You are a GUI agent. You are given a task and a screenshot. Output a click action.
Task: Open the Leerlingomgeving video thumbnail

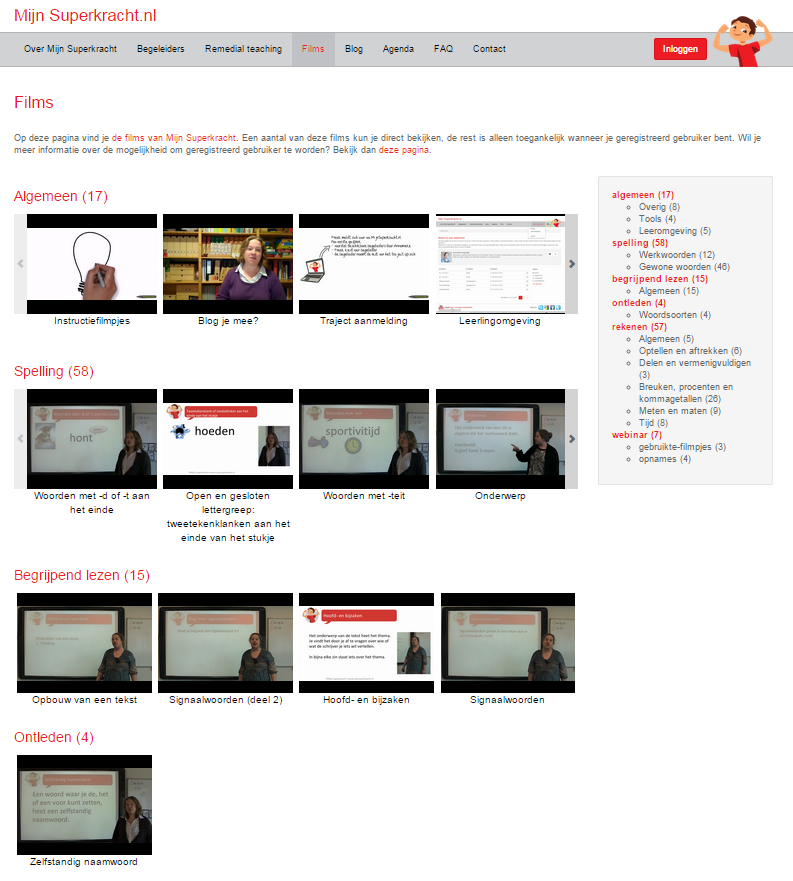[x=500, y=264]
